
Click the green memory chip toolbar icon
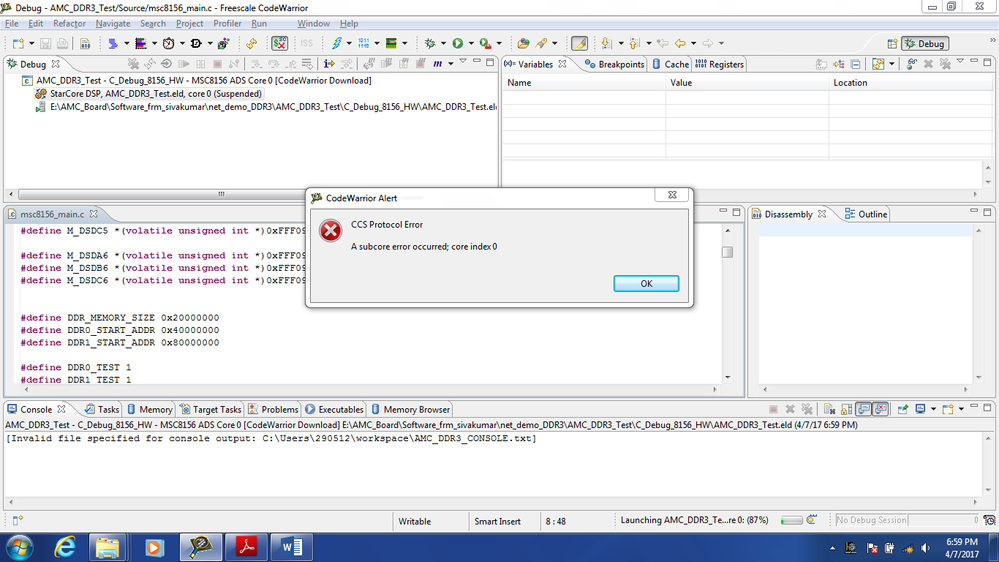pyautogui.click(x=391, y=43)
